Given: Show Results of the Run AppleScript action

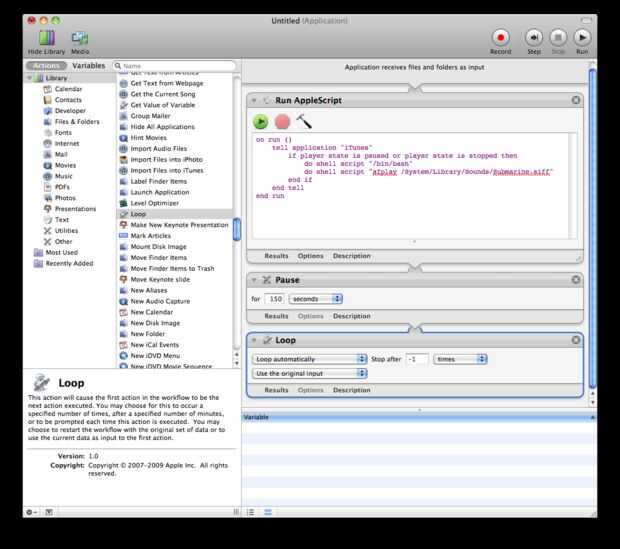Looking at the screenshot, I should 276,256.
